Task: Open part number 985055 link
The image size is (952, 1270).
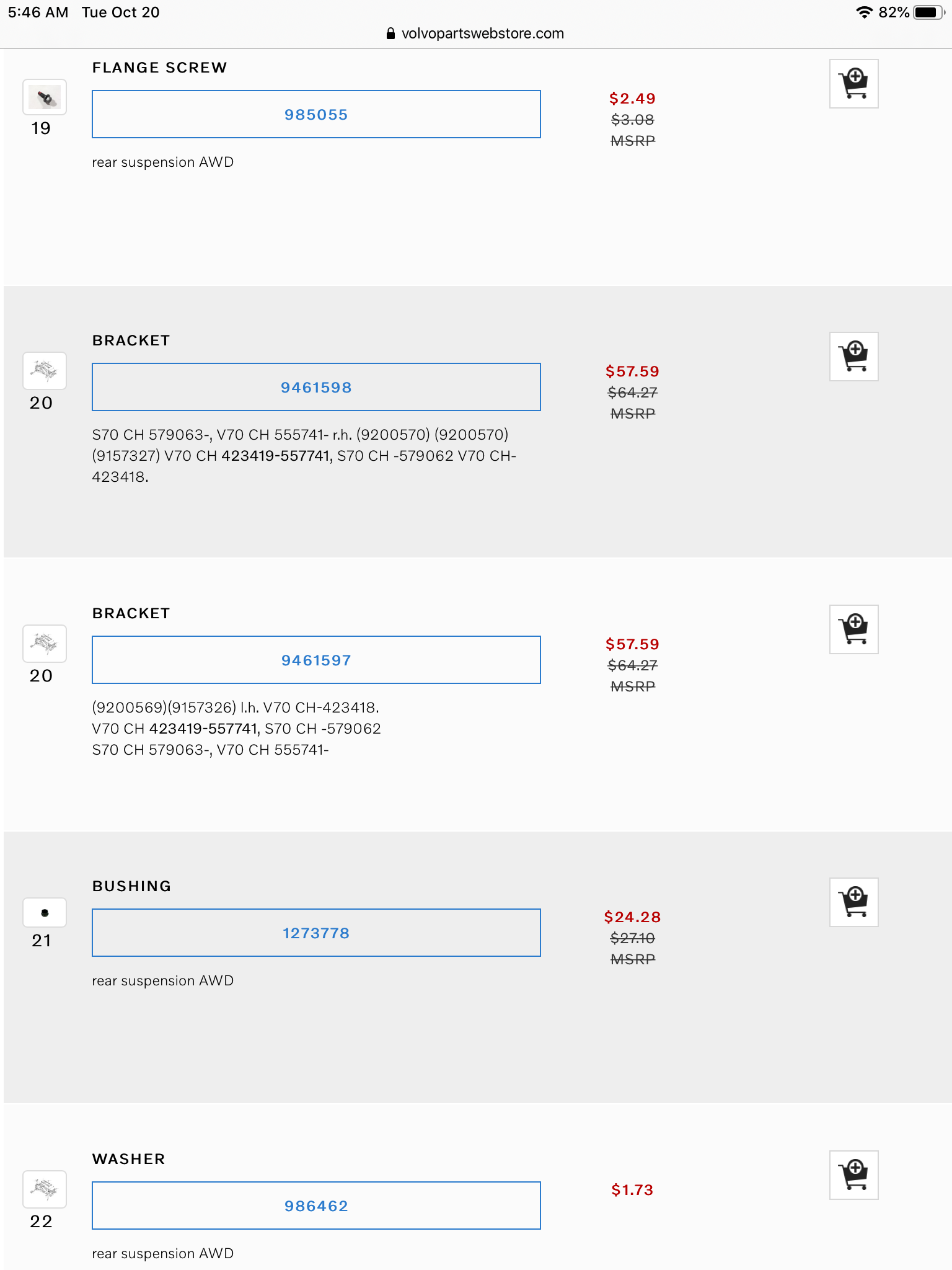Action: pos(316,115)
